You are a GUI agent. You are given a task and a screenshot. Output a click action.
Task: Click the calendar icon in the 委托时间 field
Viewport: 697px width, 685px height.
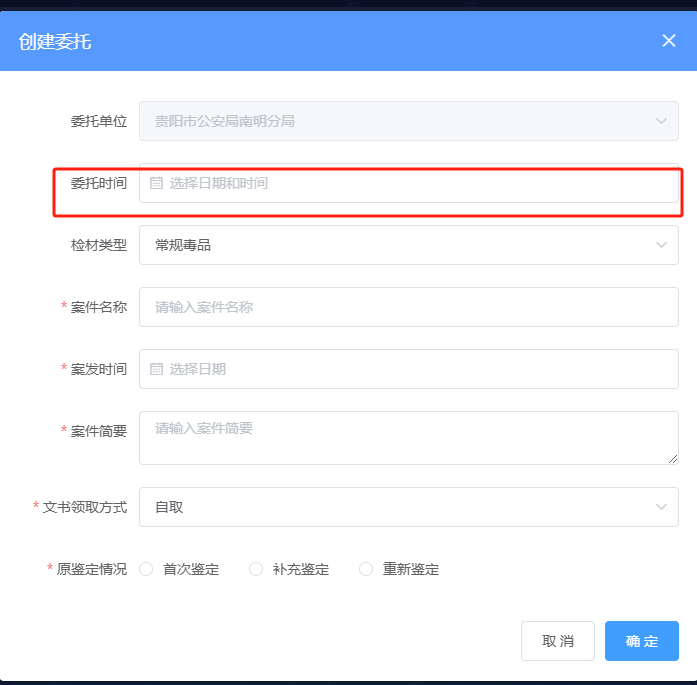click(x=156, y=184)
